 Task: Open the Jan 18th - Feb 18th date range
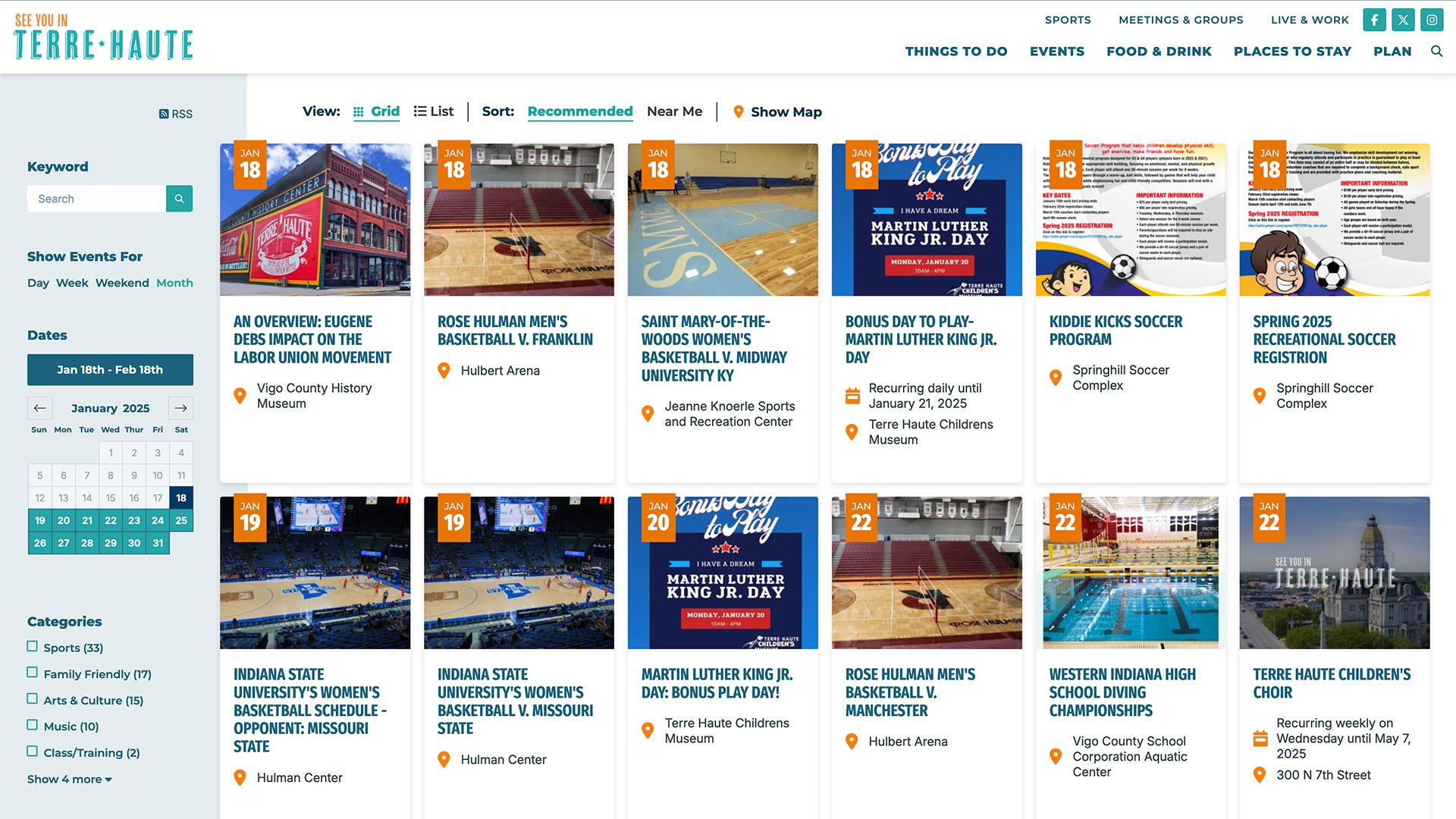click(110, 370)
